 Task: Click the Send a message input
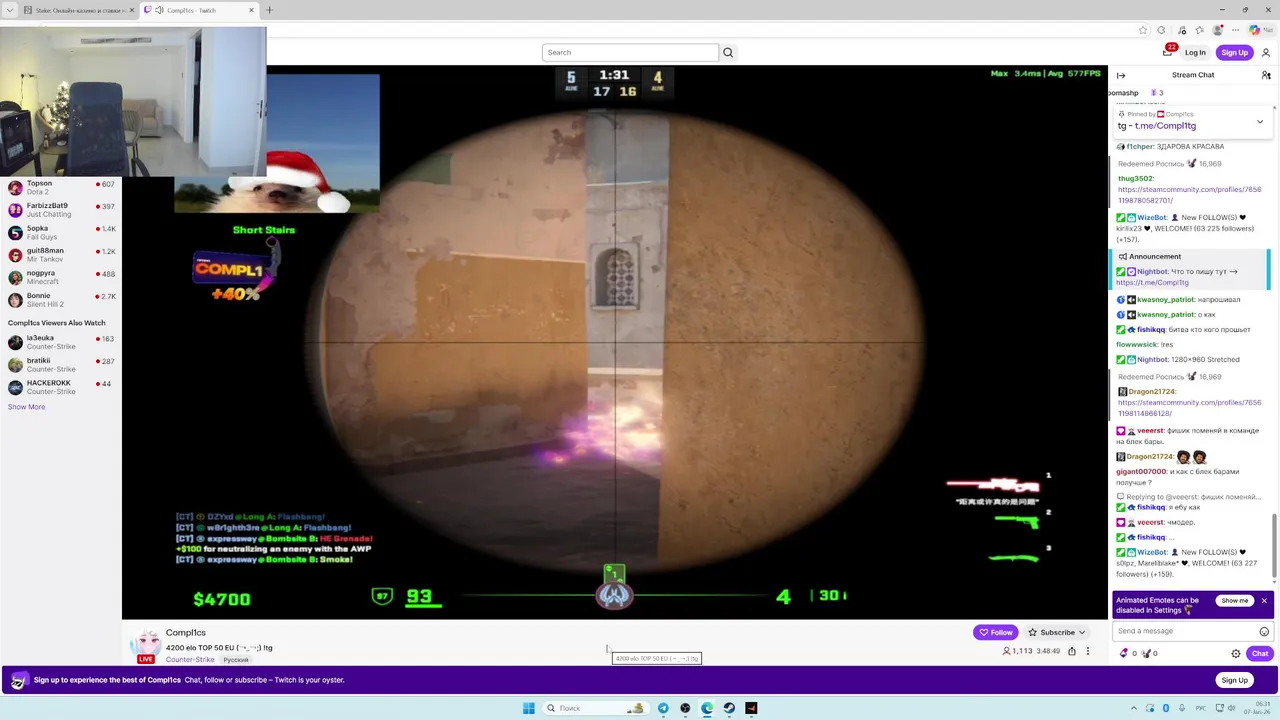point(1185,631)
